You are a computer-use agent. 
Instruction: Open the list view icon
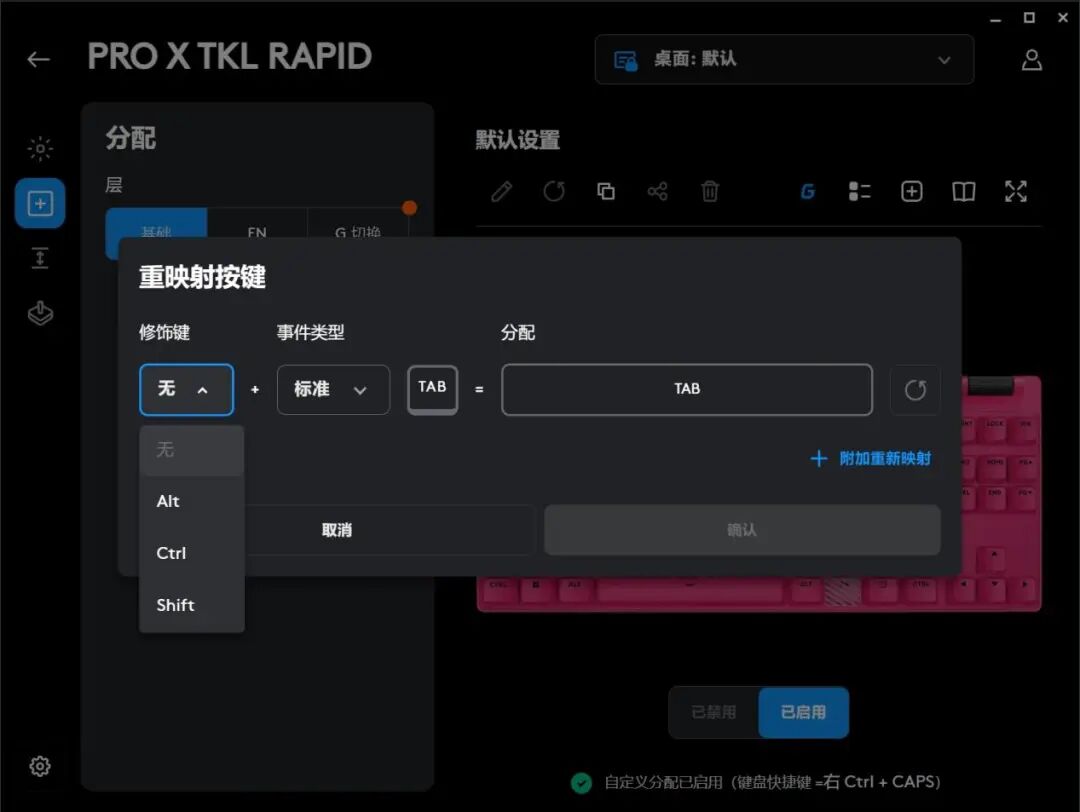click(860, 191)
